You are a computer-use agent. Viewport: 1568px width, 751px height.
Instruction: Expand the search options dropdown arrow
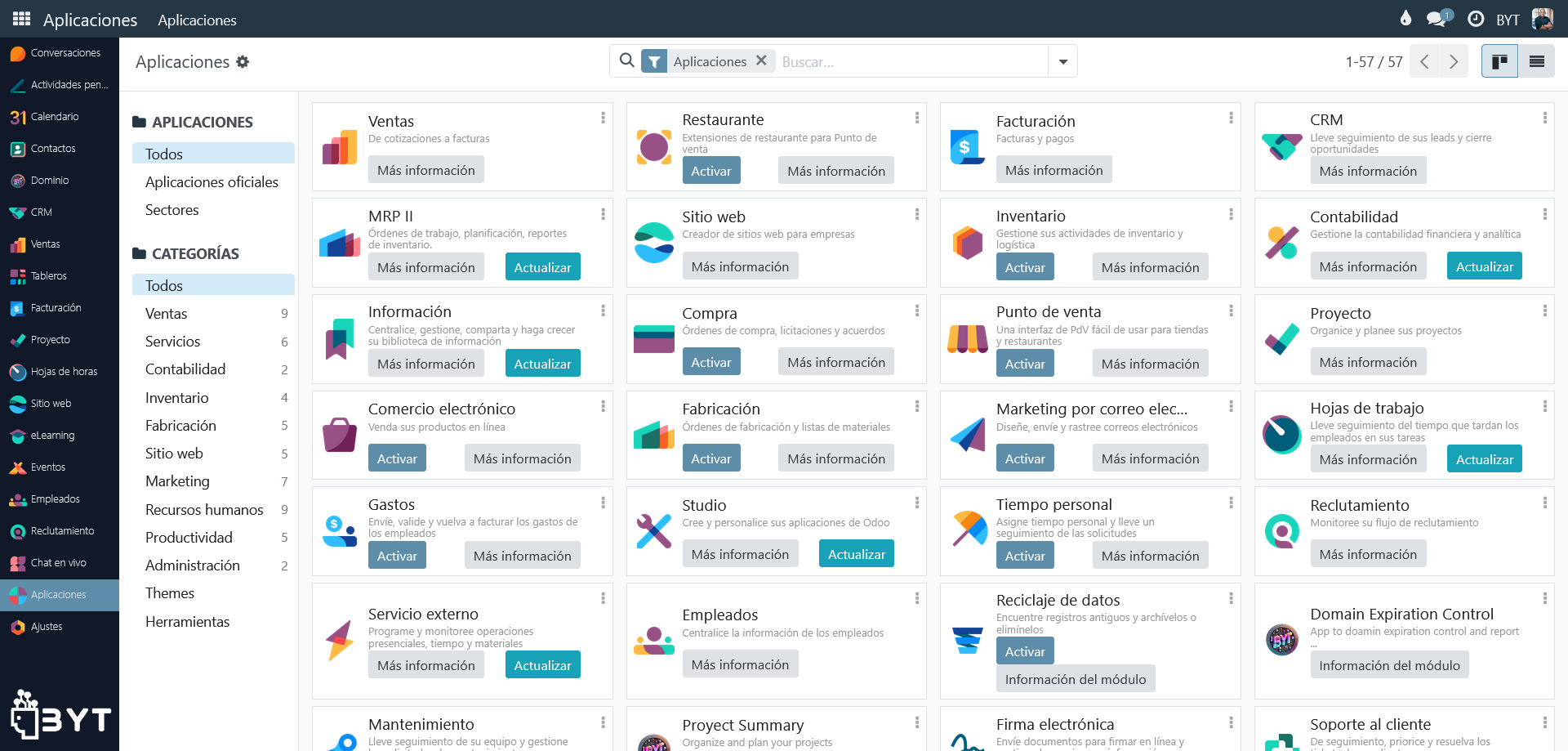1062,61
